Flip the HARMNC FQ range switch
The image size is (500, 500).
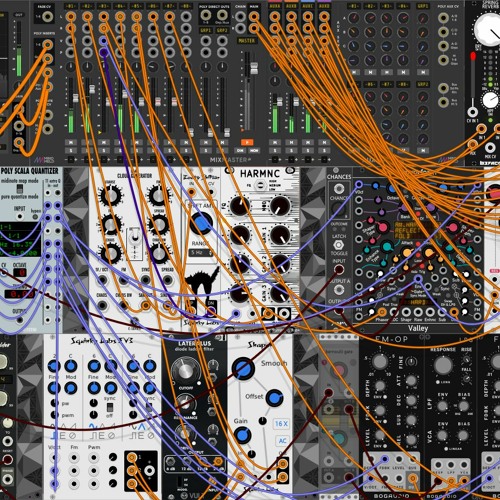coord(259,185)
